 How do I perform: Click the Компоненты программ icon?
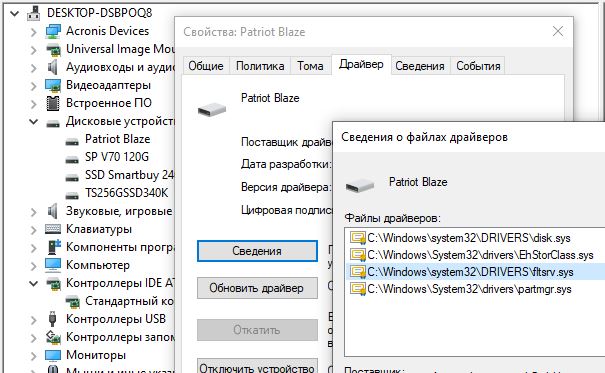point(53,247)
